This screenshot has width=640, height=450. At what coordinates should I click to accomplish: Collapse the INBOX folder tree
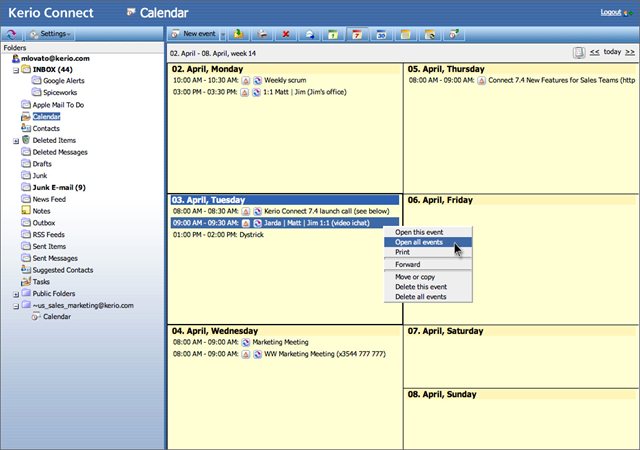tap(16, 70)
